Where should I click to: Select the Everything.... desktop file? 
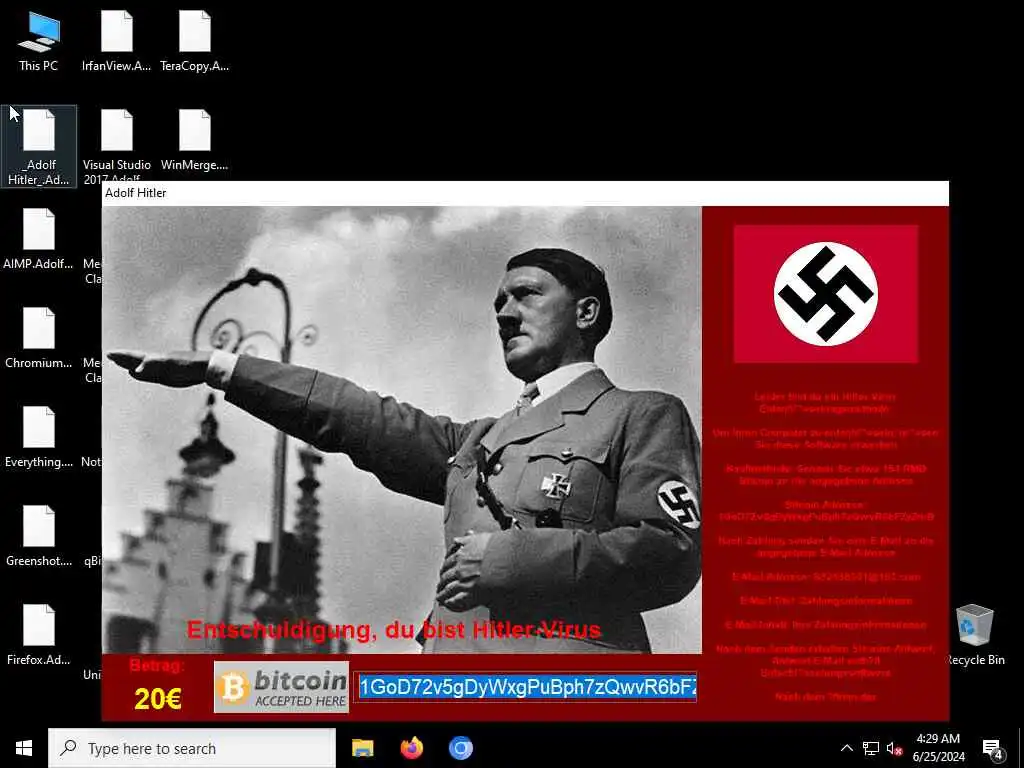(x=39, y=437)
